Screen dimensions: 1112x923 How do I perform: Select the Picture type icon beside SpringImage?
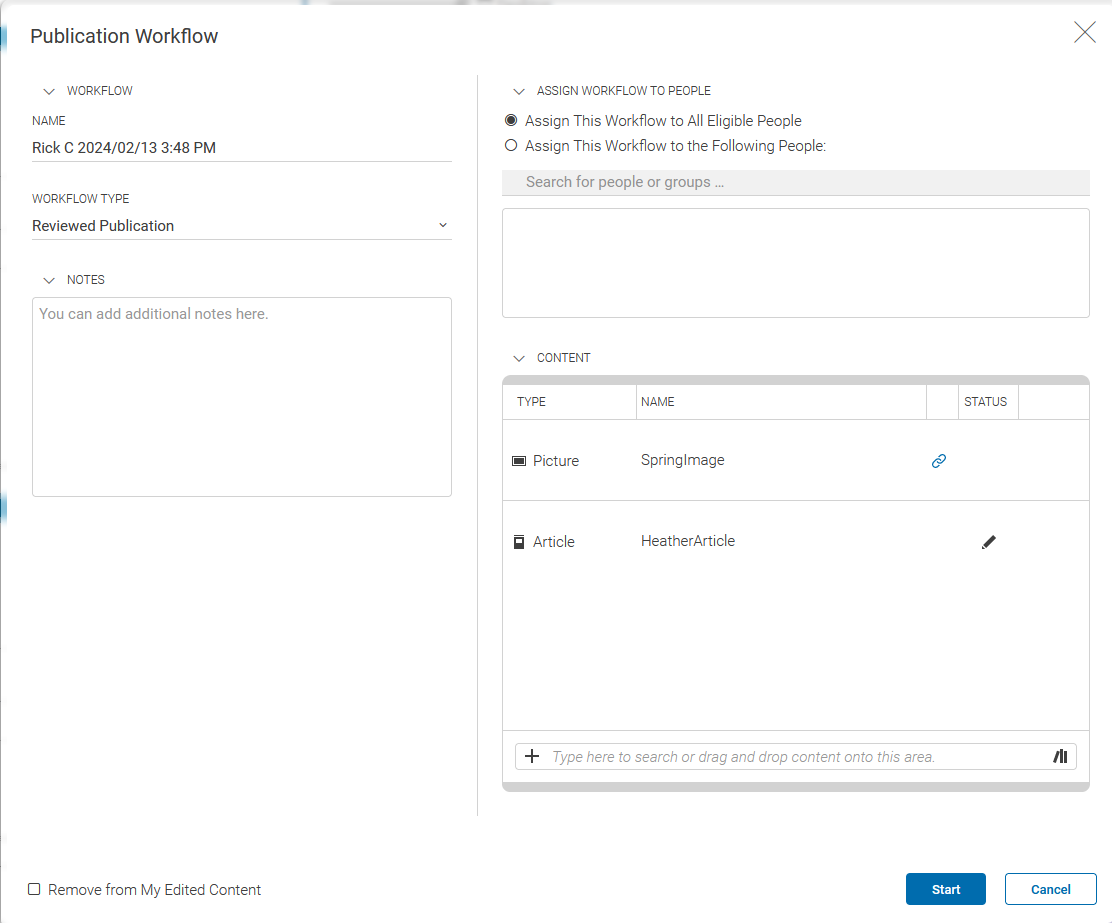point(519,460)
